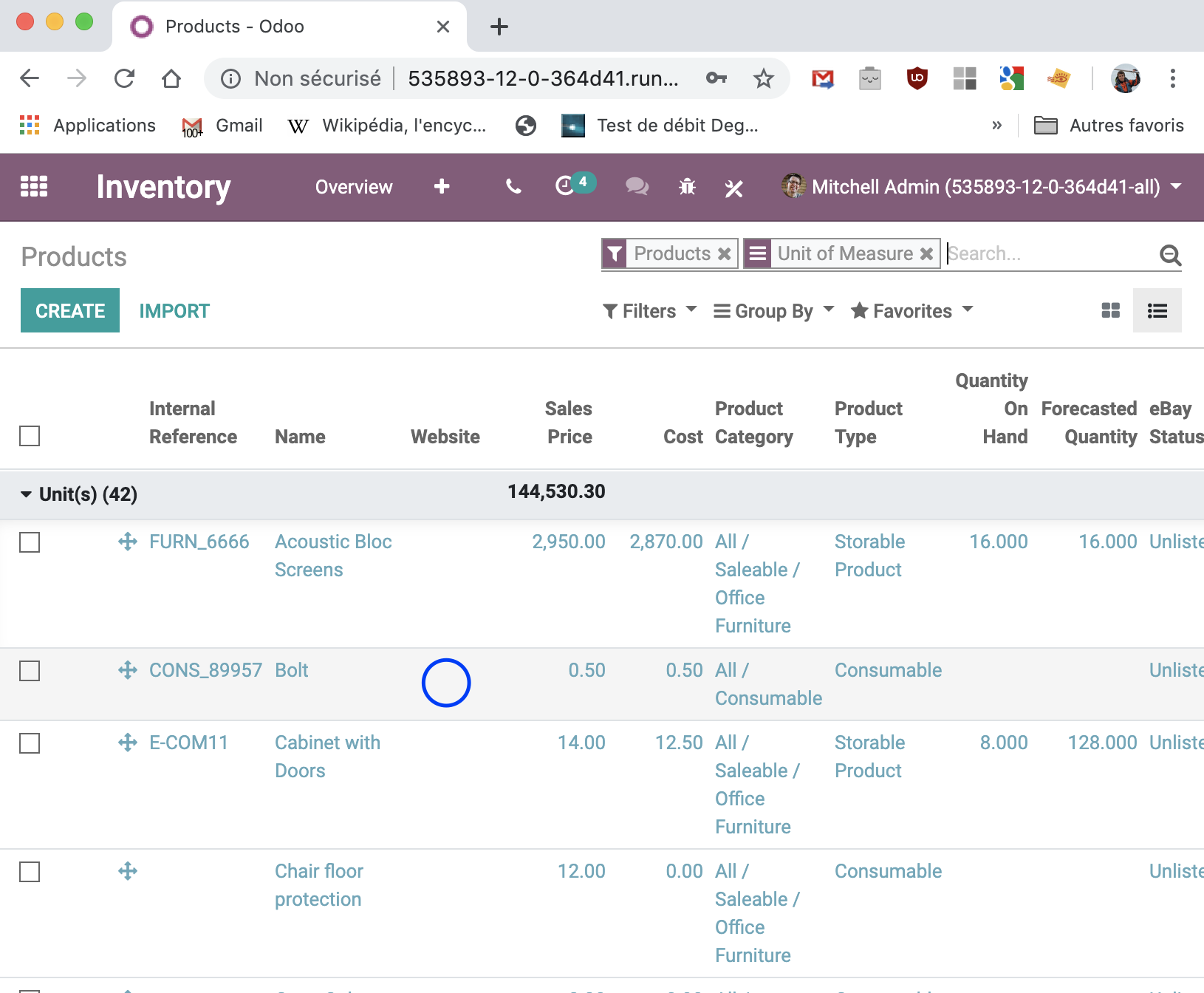Open the Filters dropdown
The image size is (1204, 993).
pos(649,310)
